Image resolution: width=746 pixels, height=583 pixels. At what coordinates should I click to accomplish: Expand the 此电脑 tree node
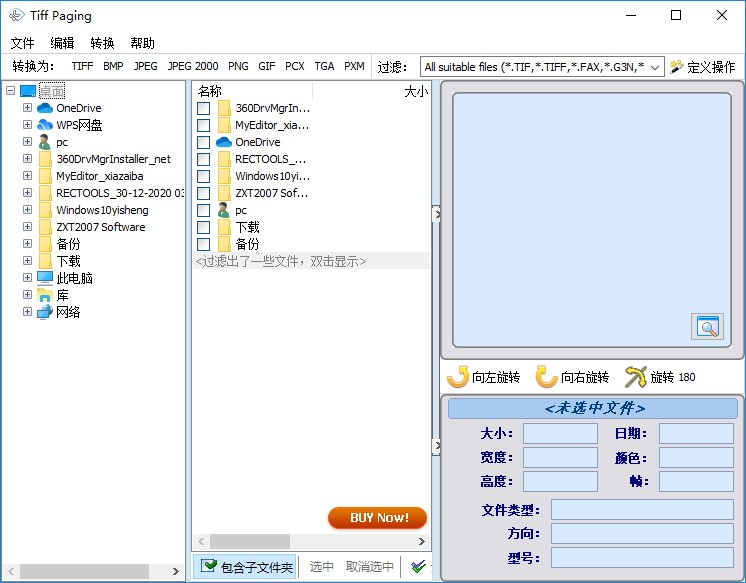[x=27, y=277]
